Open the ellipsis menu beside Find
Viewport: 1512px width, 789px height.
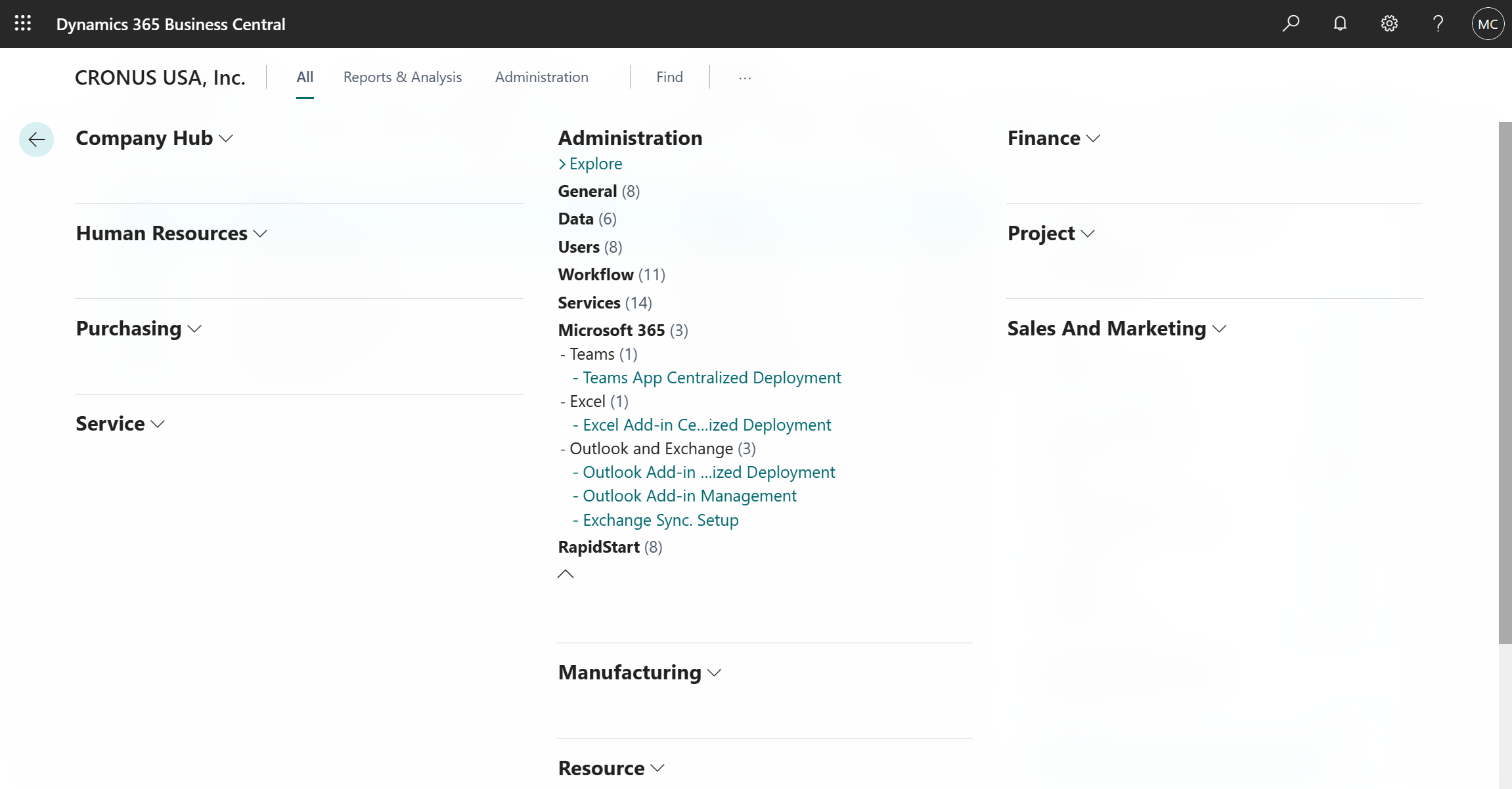pyautogui.click(x=744, y=77)
